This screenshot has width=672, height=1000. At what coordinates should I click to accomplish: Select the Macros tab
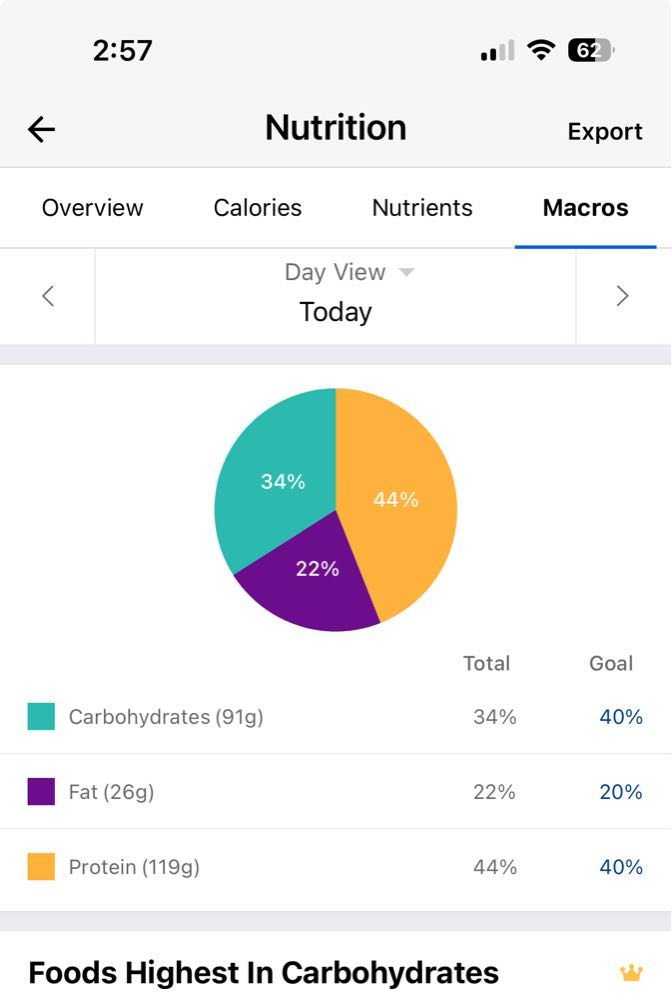click(585, 208)
